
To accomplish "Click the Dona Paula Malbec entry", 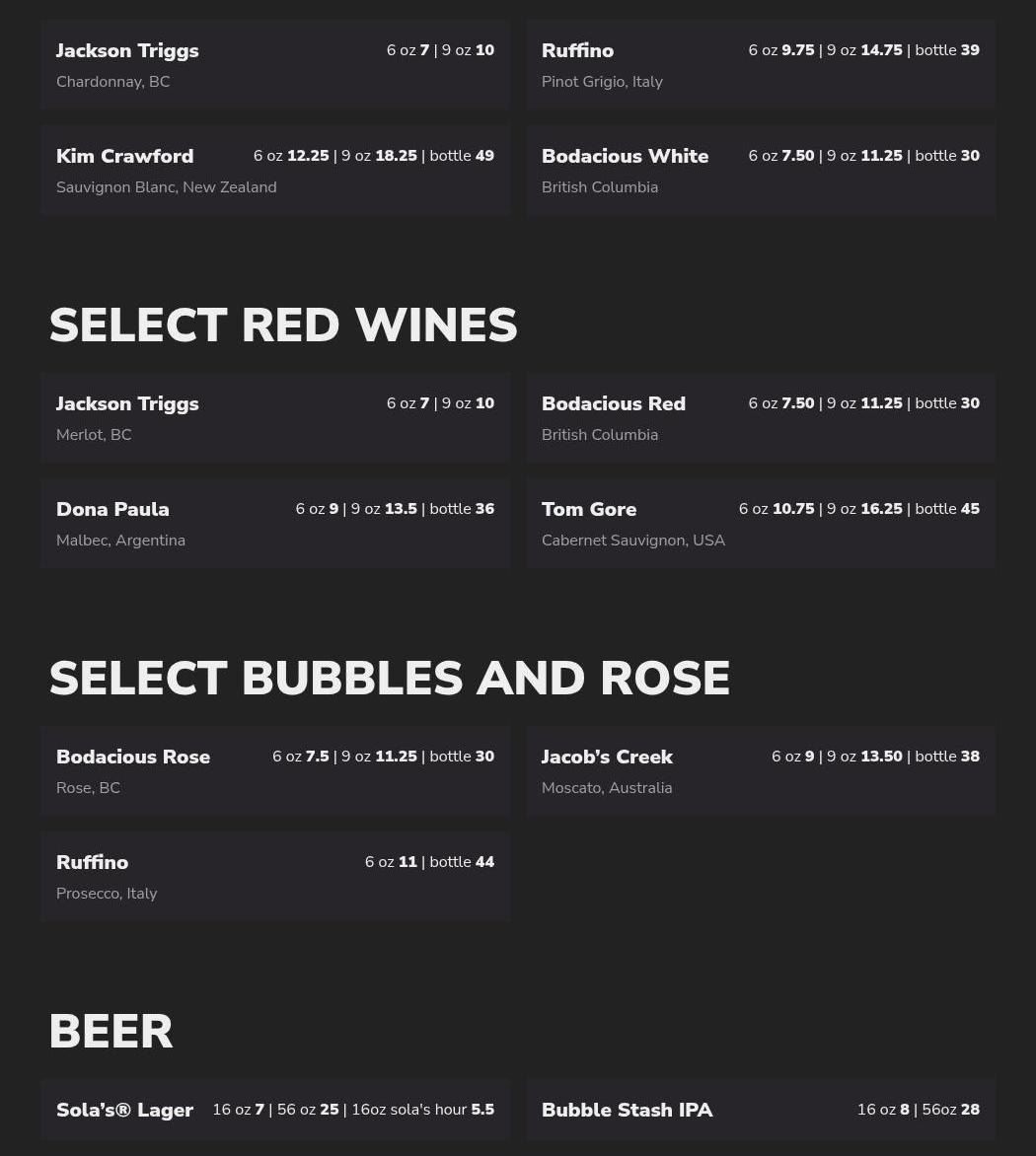I will [274, 524].
